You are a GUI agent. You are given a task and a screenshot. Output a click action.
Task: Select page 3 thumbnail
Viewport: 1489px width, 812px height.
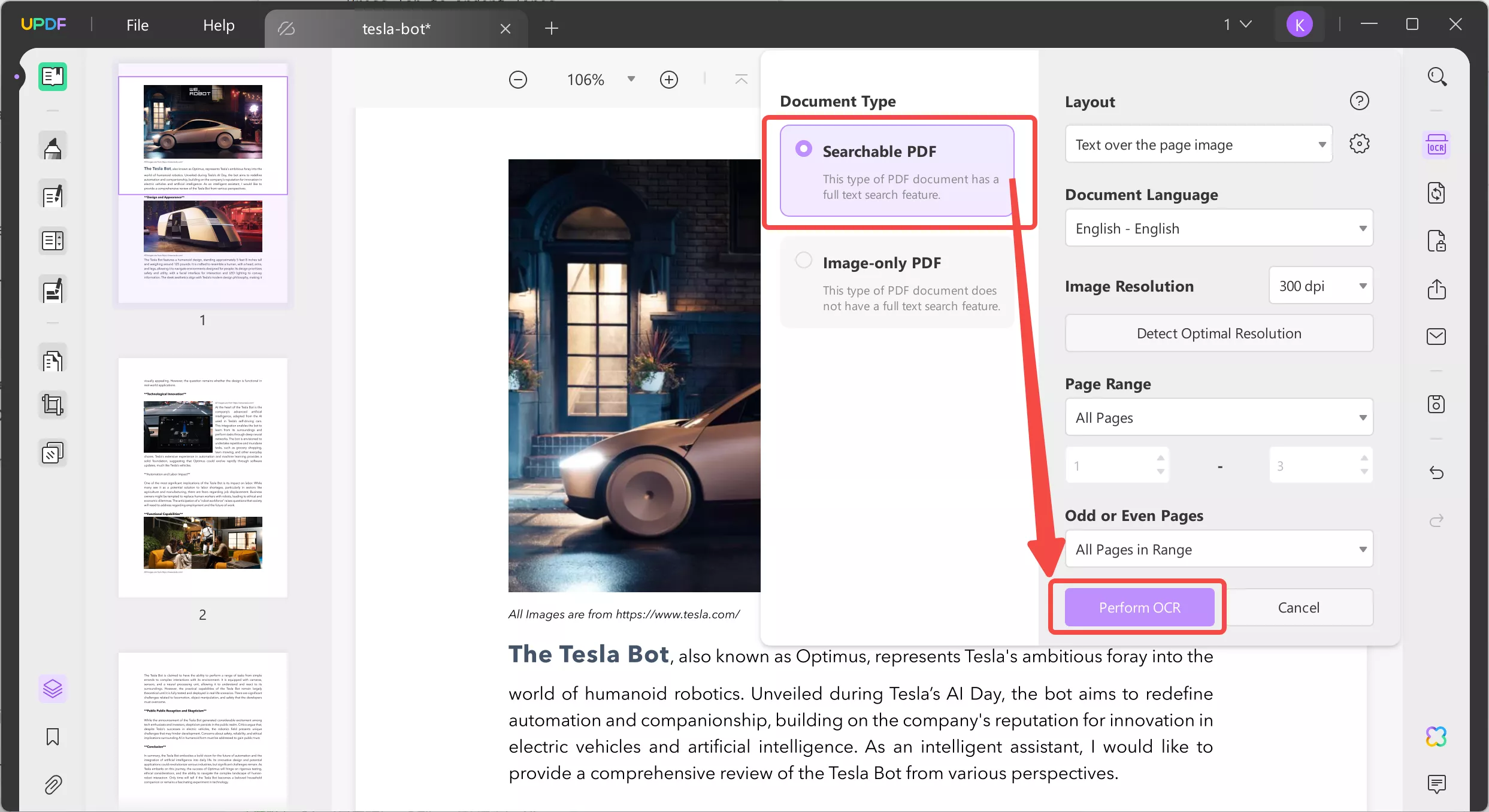point(202,731)
